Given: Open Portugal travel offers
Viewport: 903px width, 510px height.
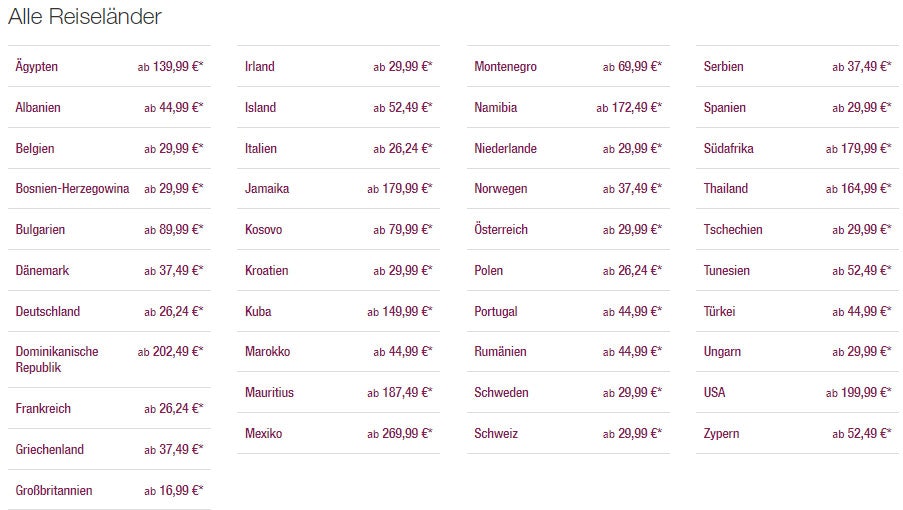Looking at the screenshot, I should (496, 312).
